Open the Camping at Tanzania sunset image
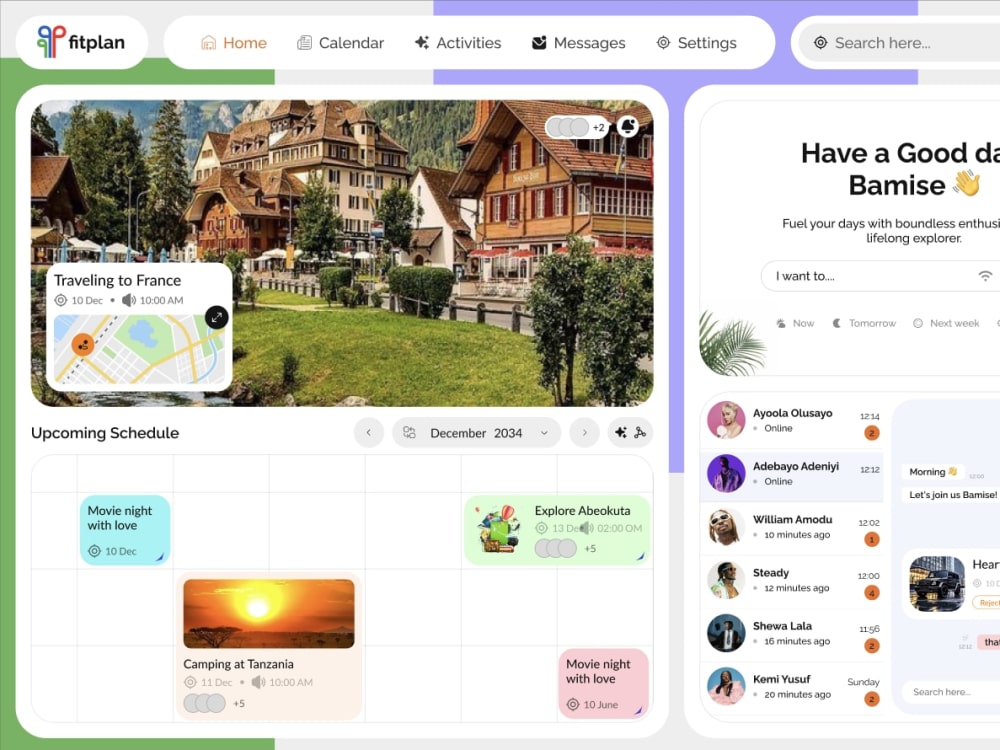Screen dimensions: 1000x750 click(268, 614)
